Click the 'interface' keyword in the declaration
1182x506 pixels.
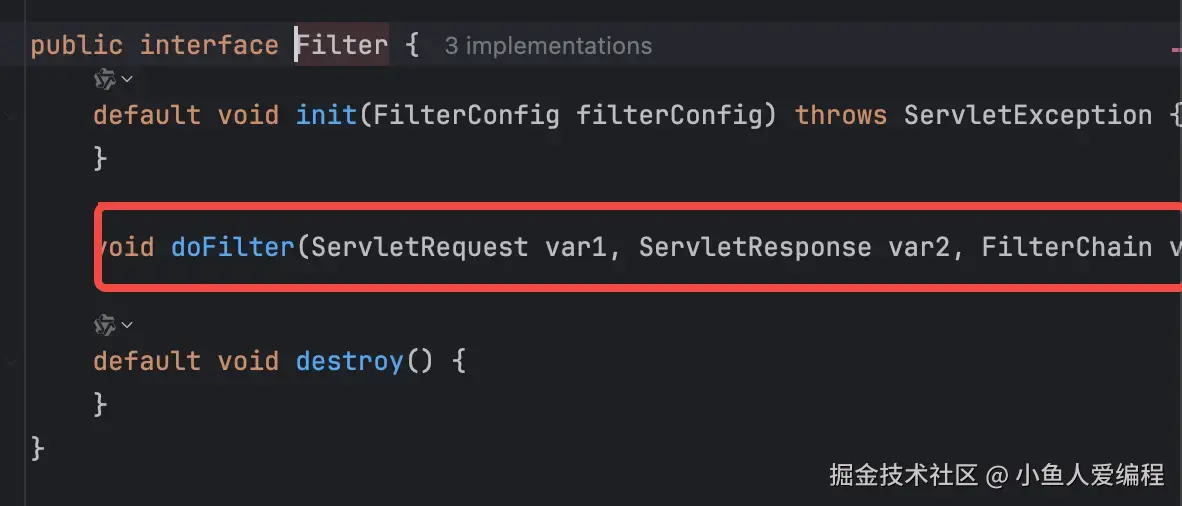[209, 46]
